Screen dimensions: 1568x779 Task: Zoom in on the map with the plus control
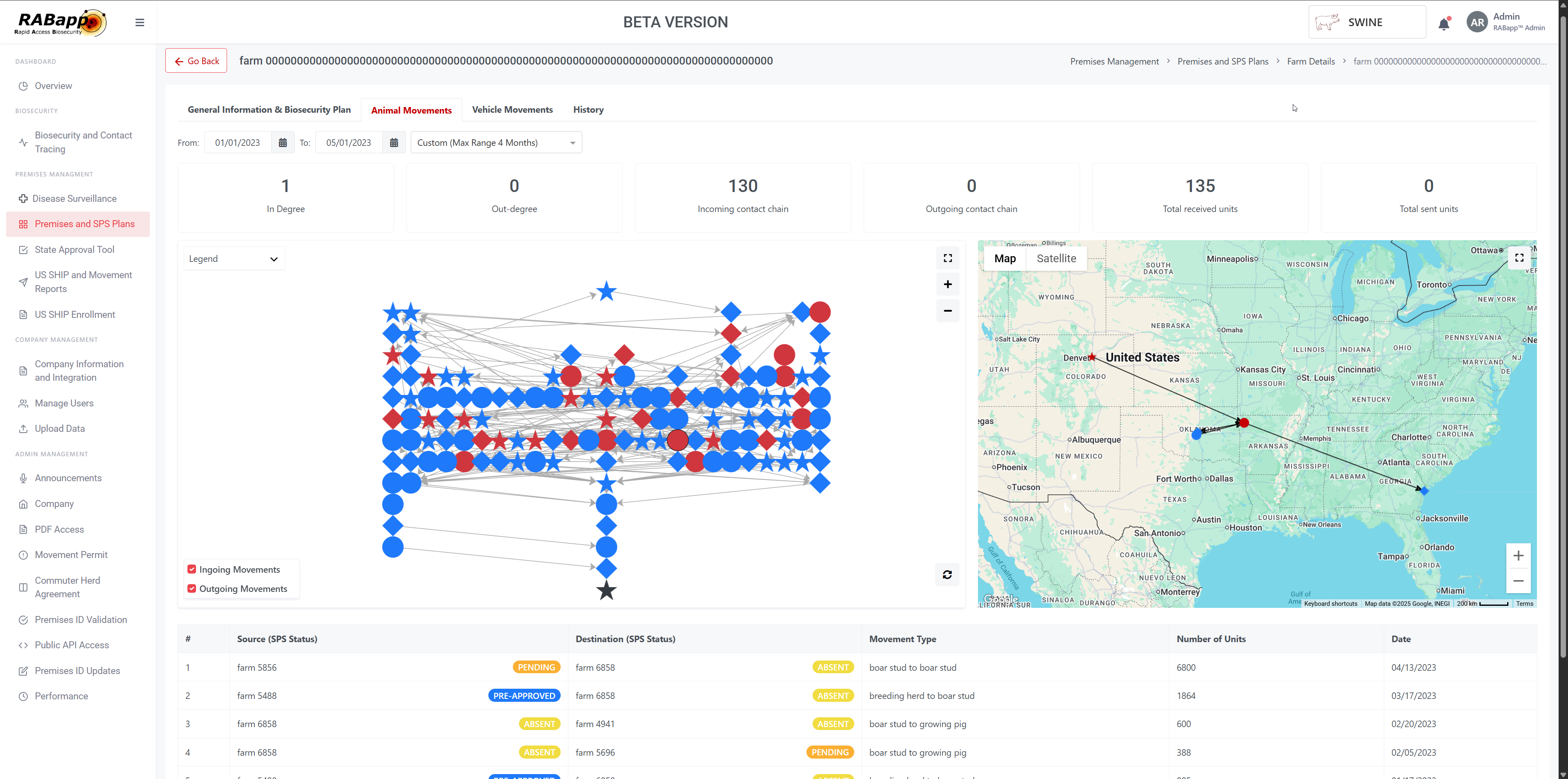[1518, 556]
